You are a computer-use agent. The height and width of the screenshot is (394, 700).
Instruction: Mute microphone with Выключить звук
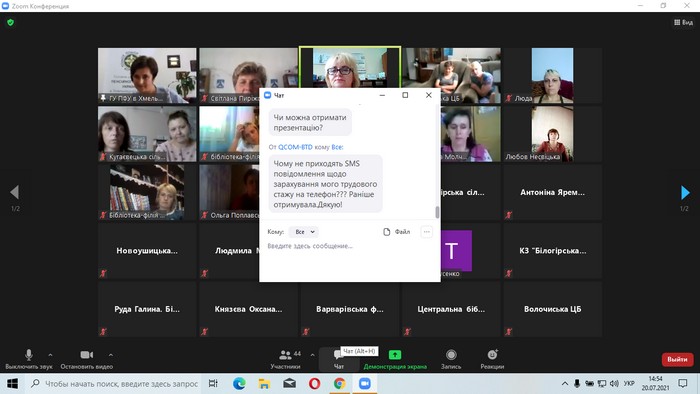(29, 355)
